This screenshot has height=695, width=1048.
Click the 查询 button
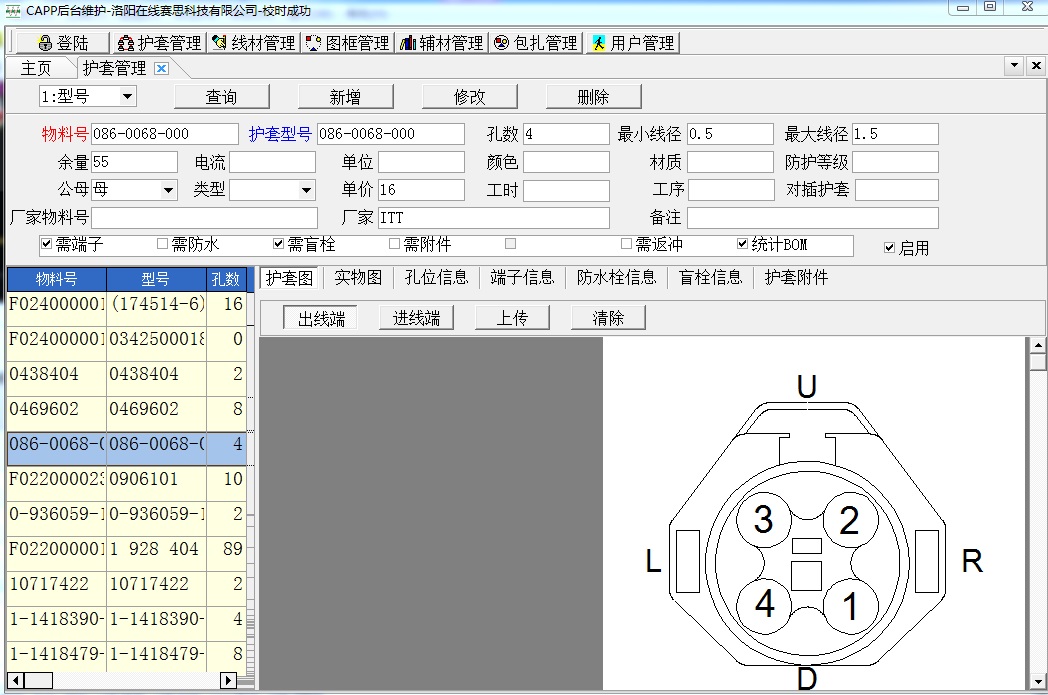(221, 97)
